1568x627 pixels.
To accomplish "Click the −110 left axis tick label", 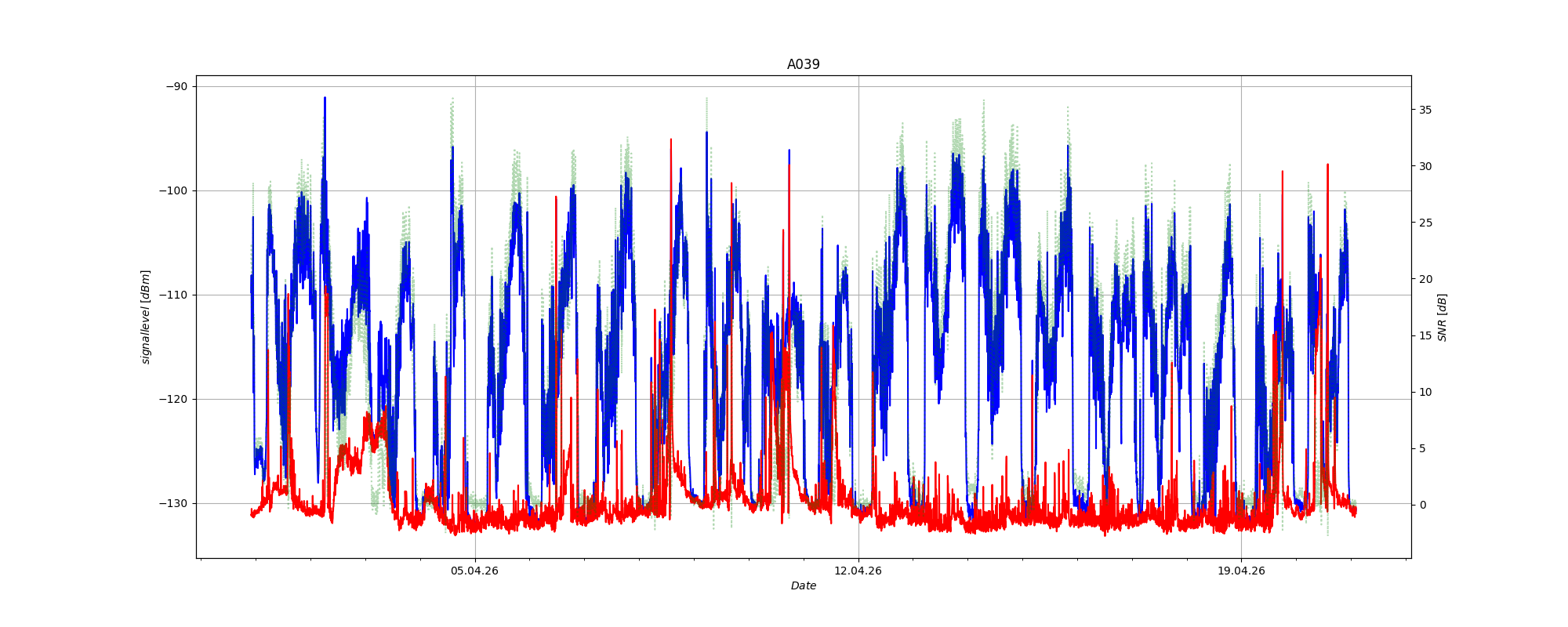I will (x=173, y=295).
